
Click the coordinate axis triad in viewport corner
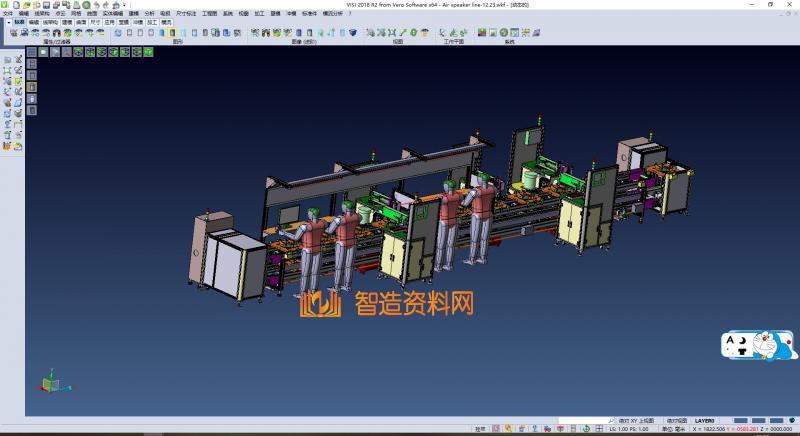tap(49, 383)
